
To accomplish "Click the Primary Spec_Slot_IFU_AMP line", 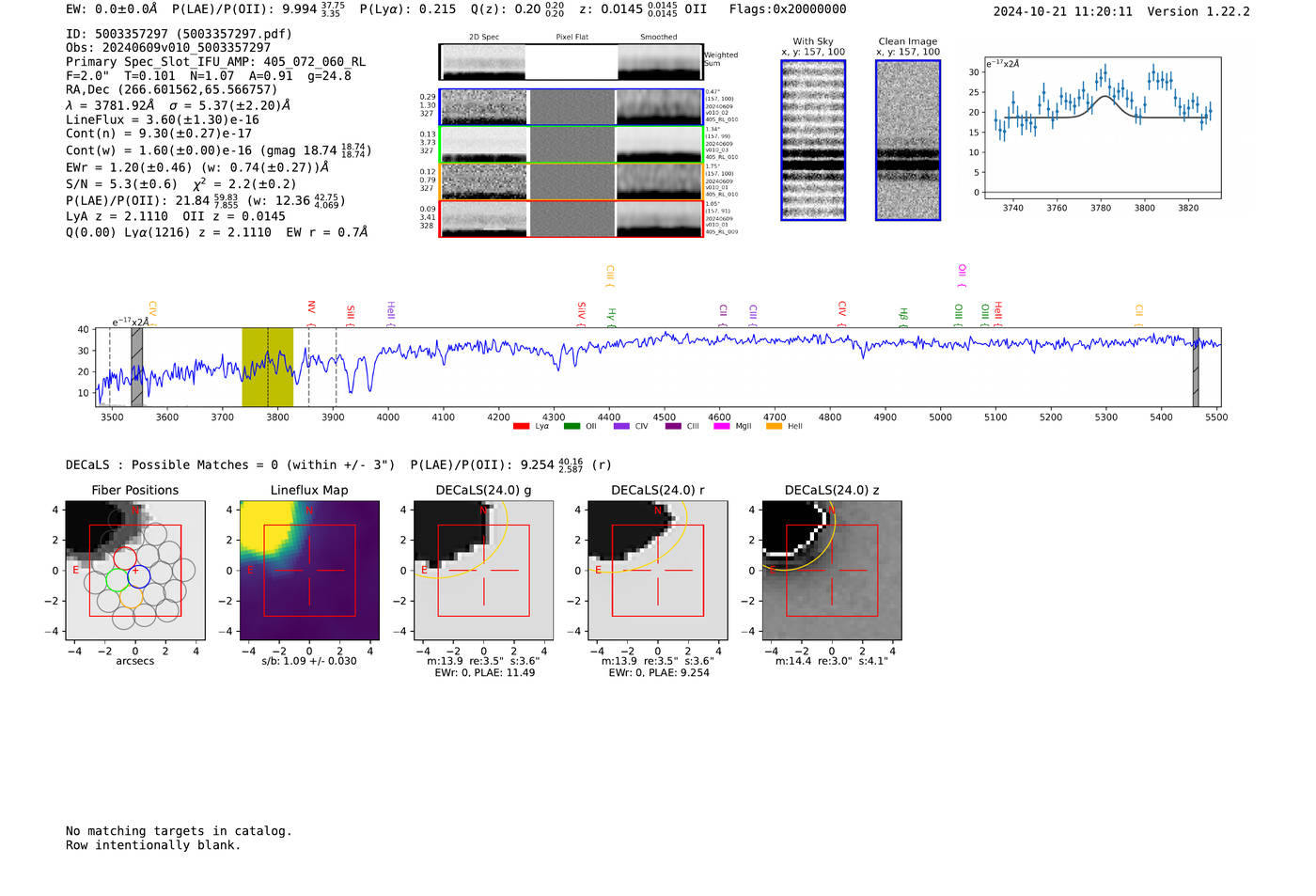I will click(216, 62).
